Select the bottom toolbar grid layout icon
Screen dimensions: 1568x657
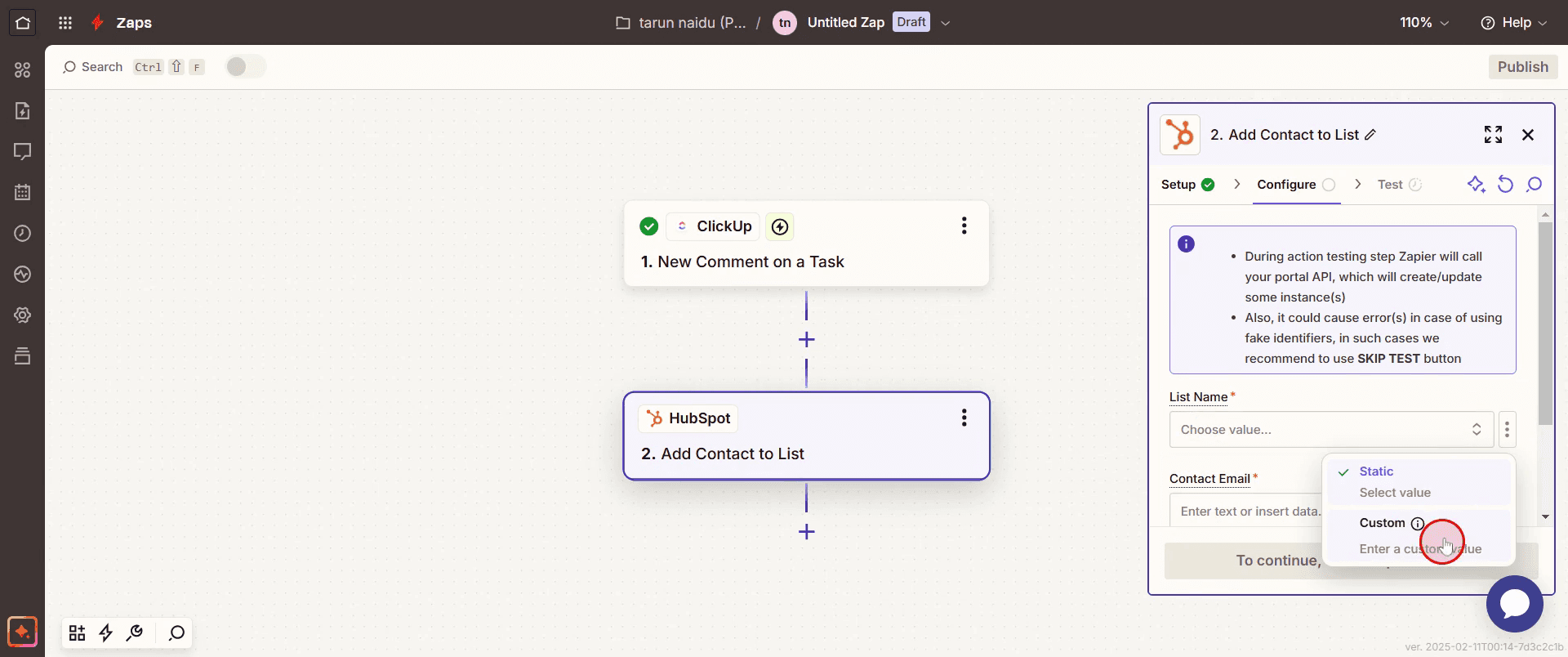[x=78, y=633]
